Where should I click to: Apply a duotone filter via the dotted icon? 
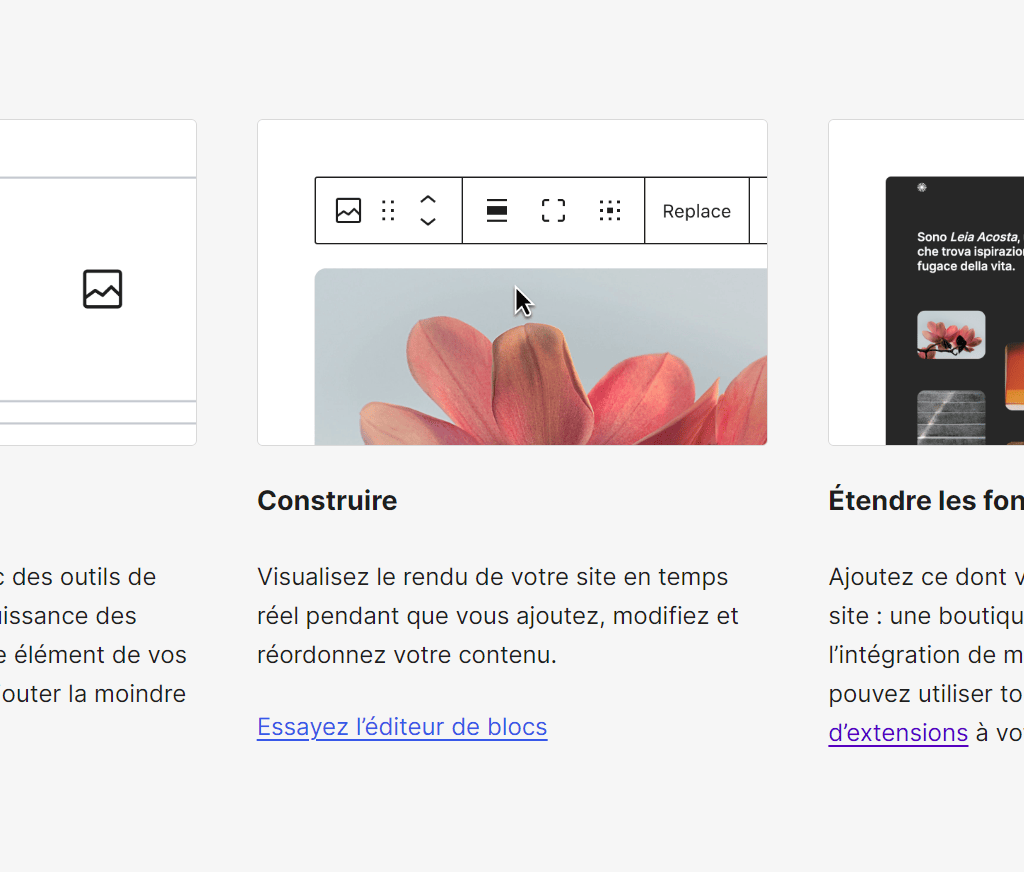(x=611, y=210)
